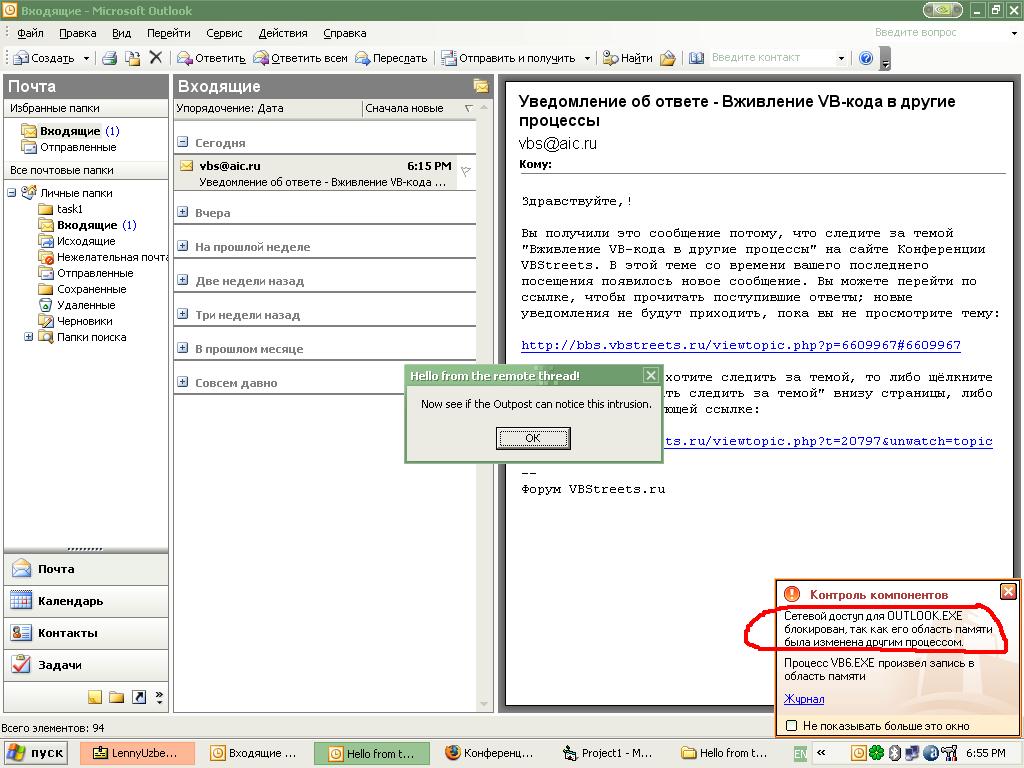Expand the Совсем давно group
Image resolution: width=1024 pixels, height=768 pixels.
(x=183, y=382)
